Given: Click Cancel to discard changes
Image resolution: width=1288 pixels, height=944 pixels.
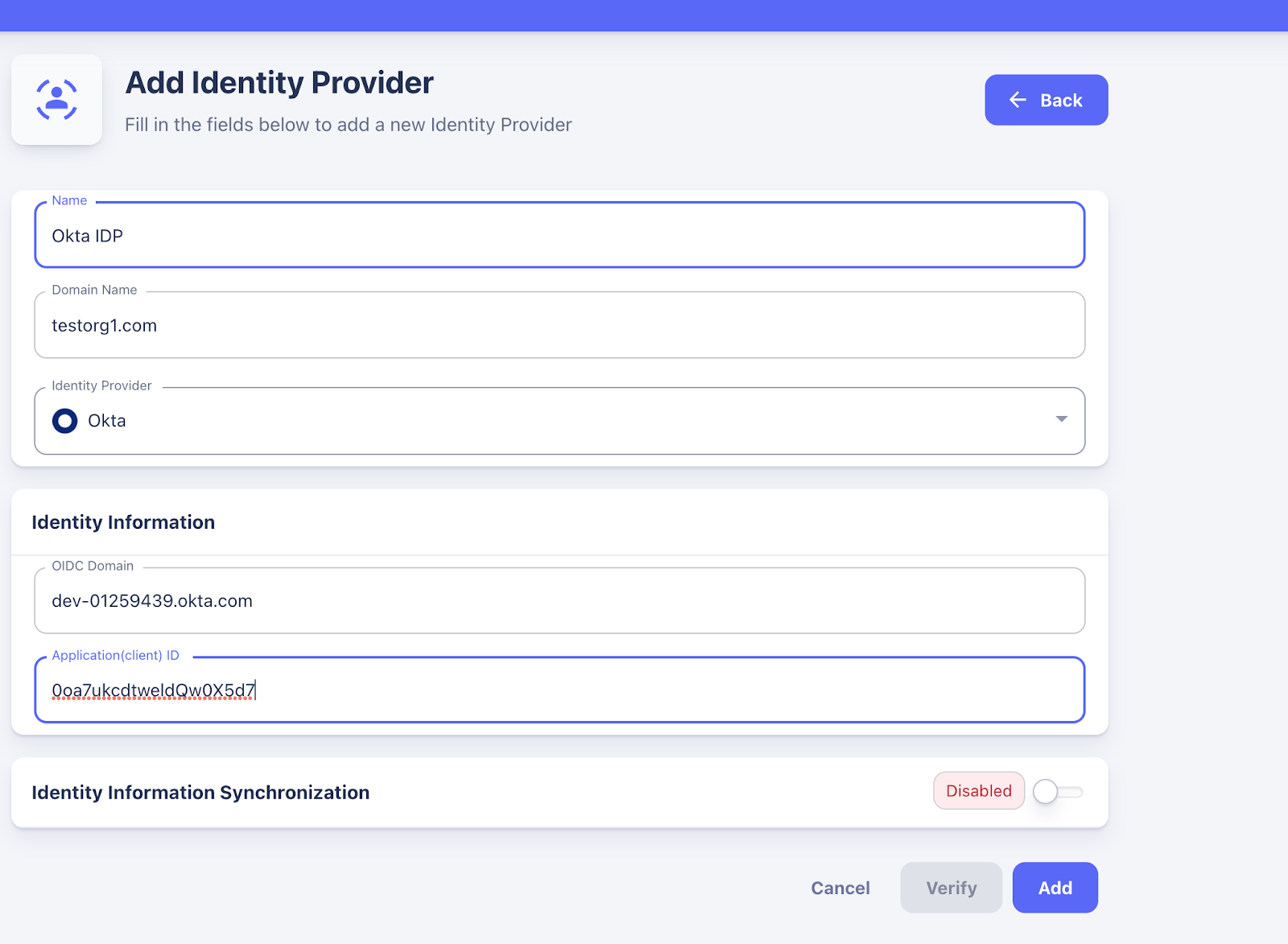Looking at the screenshot, I should 840,888.
